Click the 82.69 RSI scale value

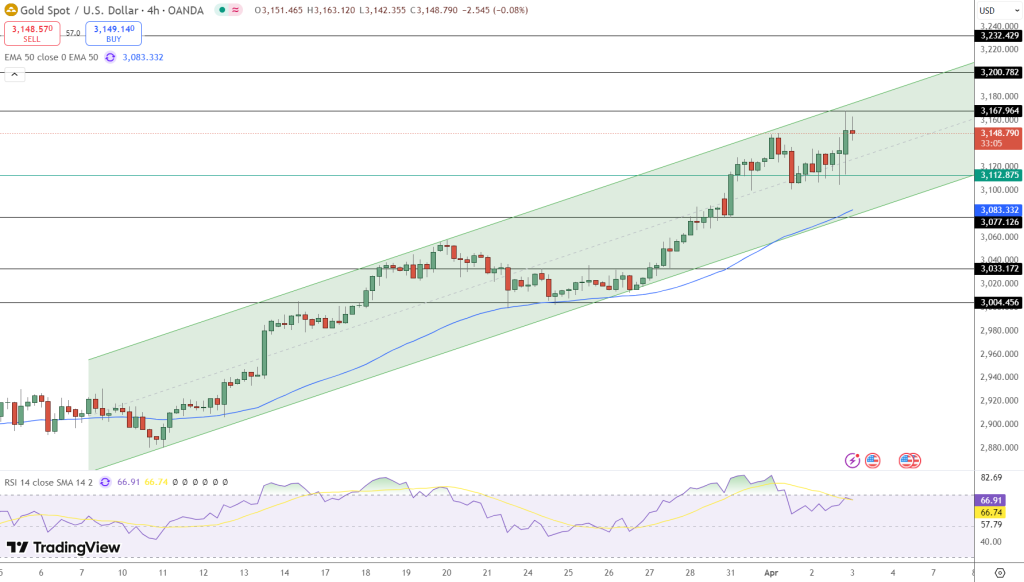point(991,477)
